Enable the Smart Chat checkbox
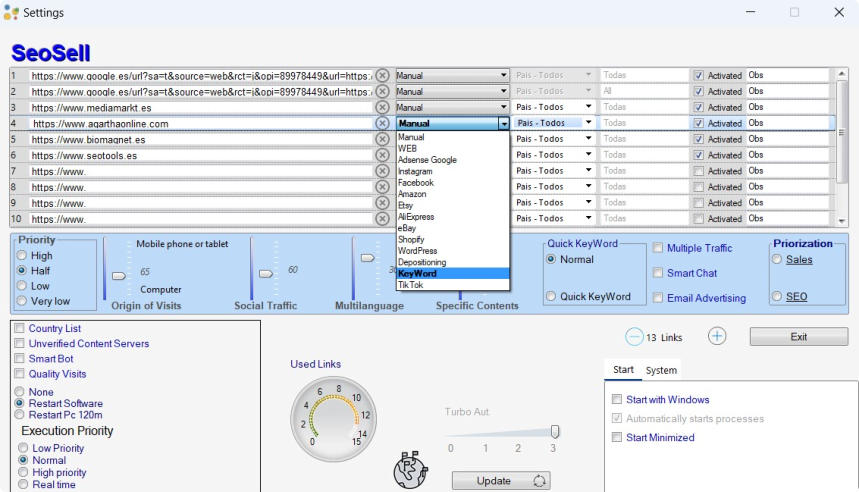This screenshot has width=859, height=492. [658, 272]
